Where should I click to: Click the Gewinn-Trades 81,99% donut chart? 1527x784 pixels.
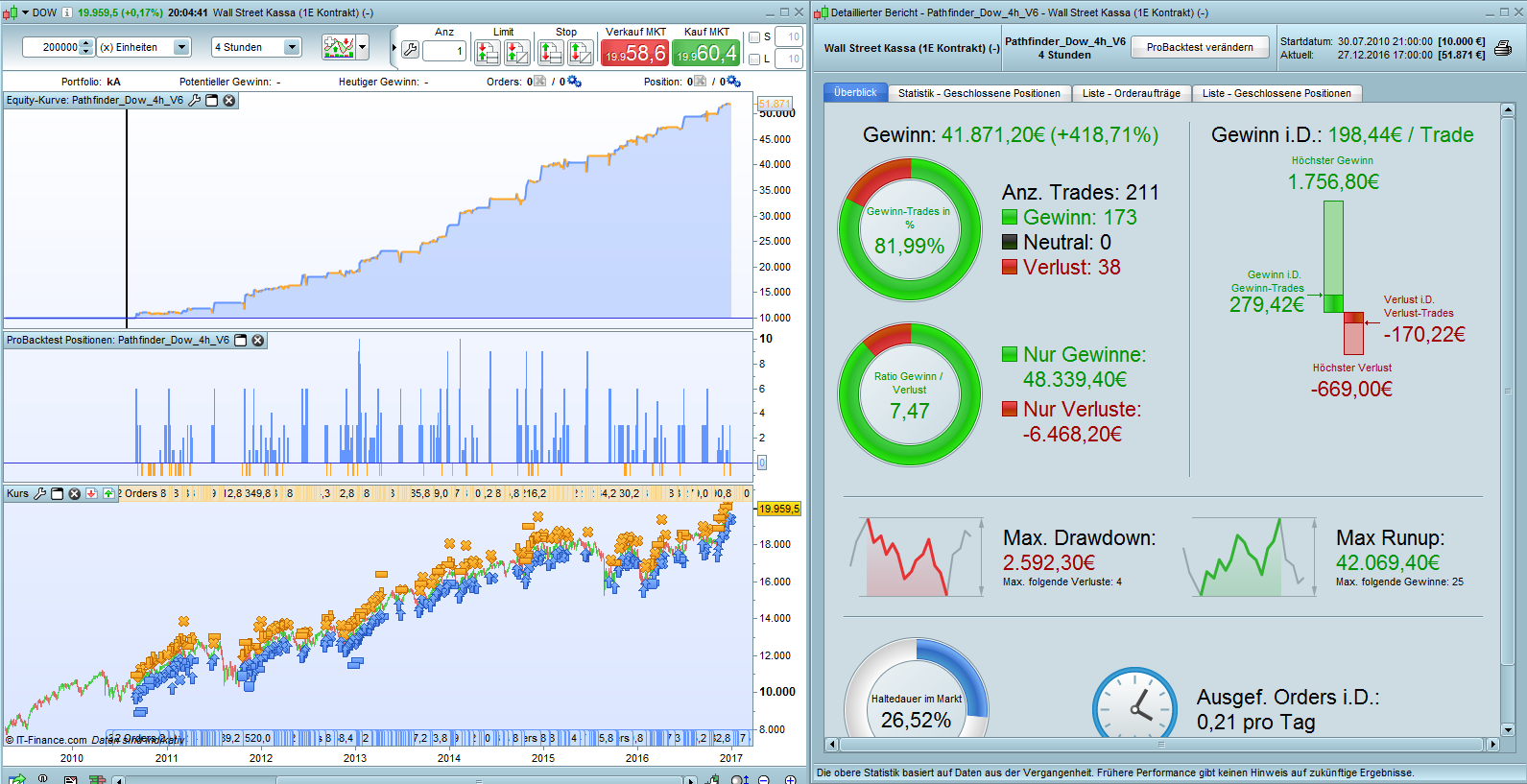click(x=910, y=229)
